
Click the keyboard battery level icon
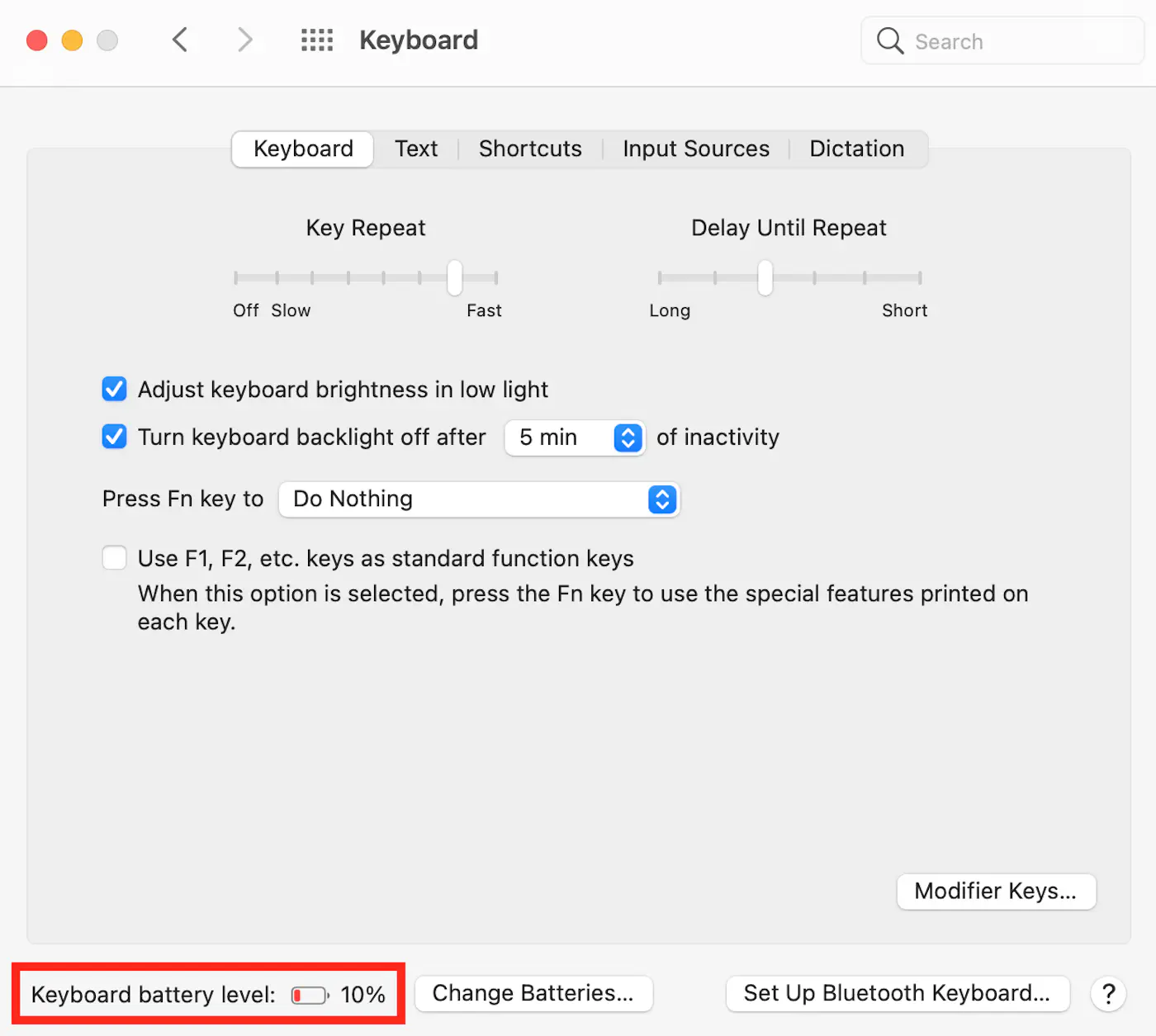click(x=309, y=995)
